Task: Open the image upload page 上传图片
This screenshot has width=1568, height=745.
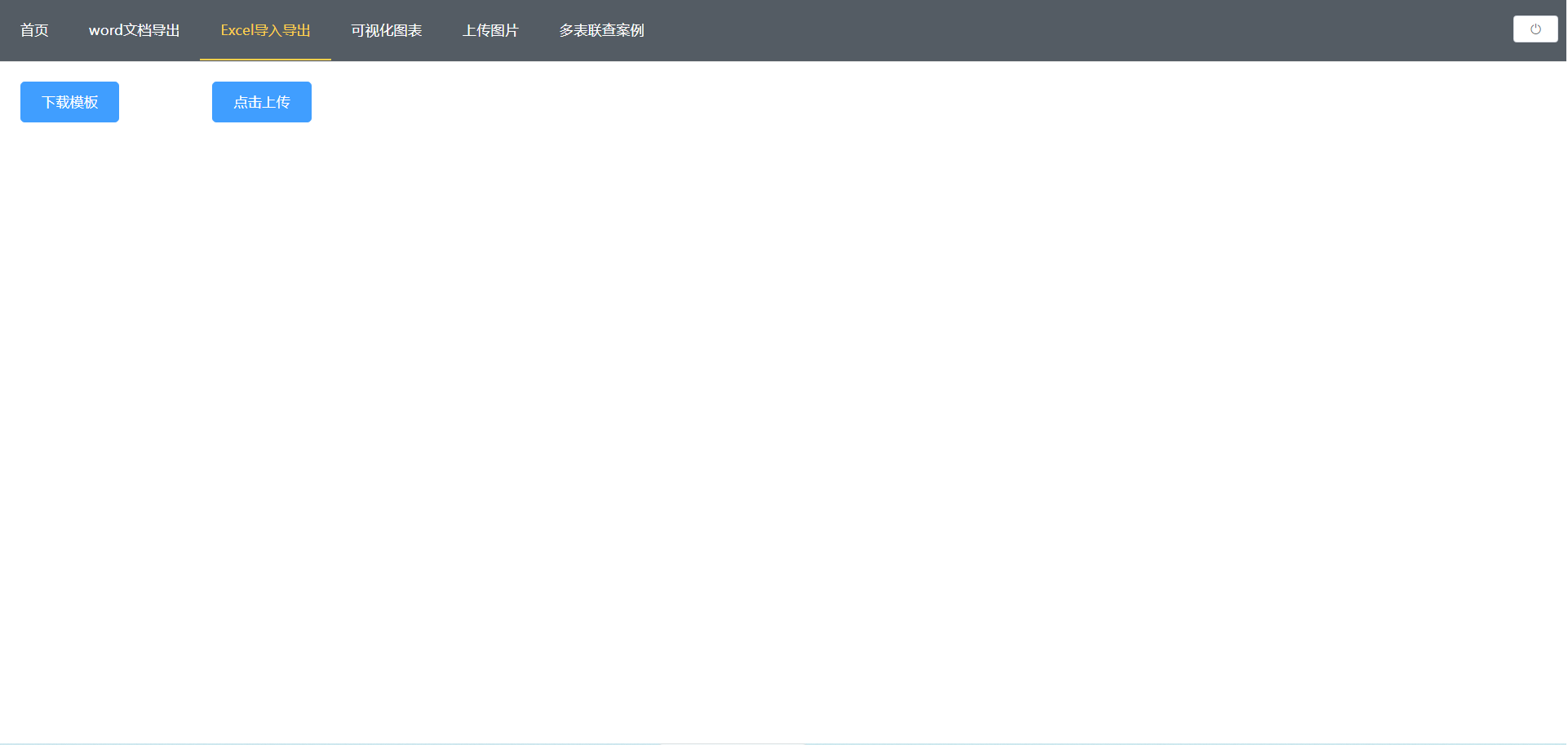Action: coord(490,30)
